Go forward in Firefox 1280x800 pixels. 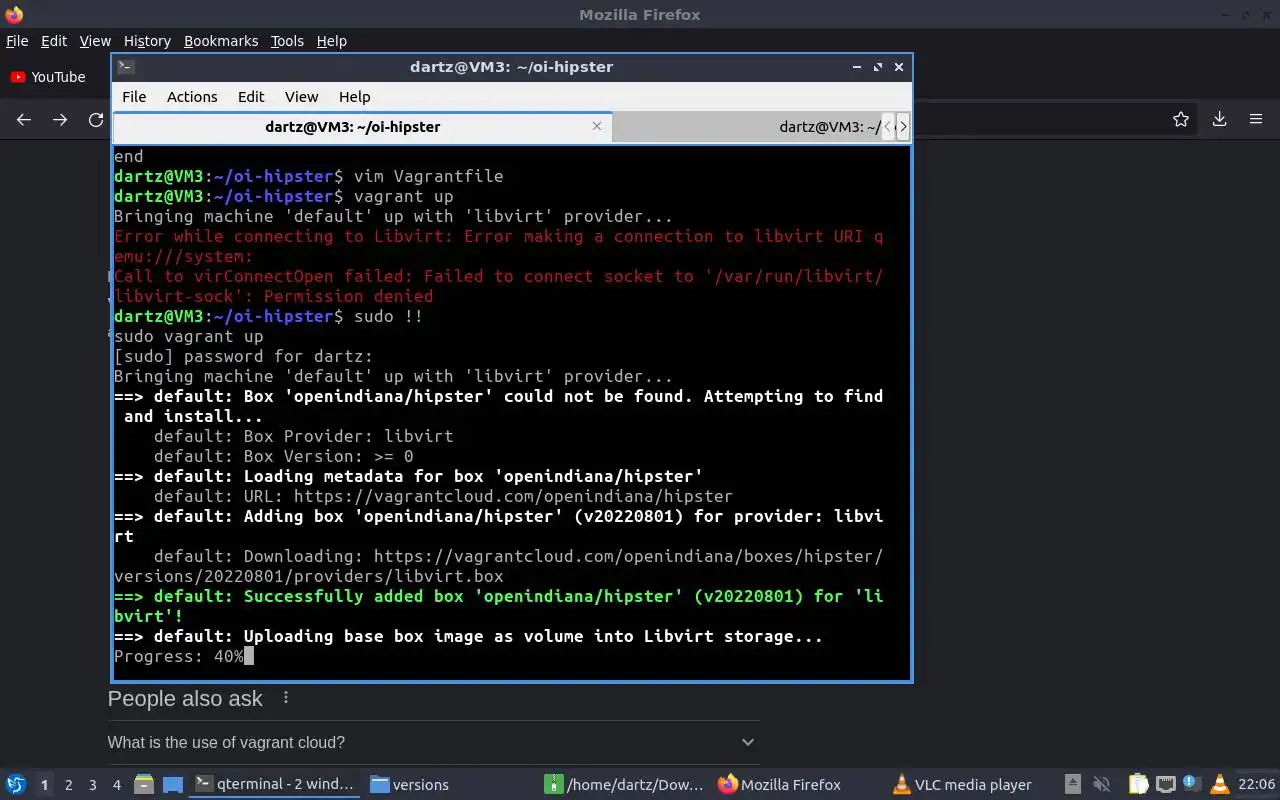[60, 119]
